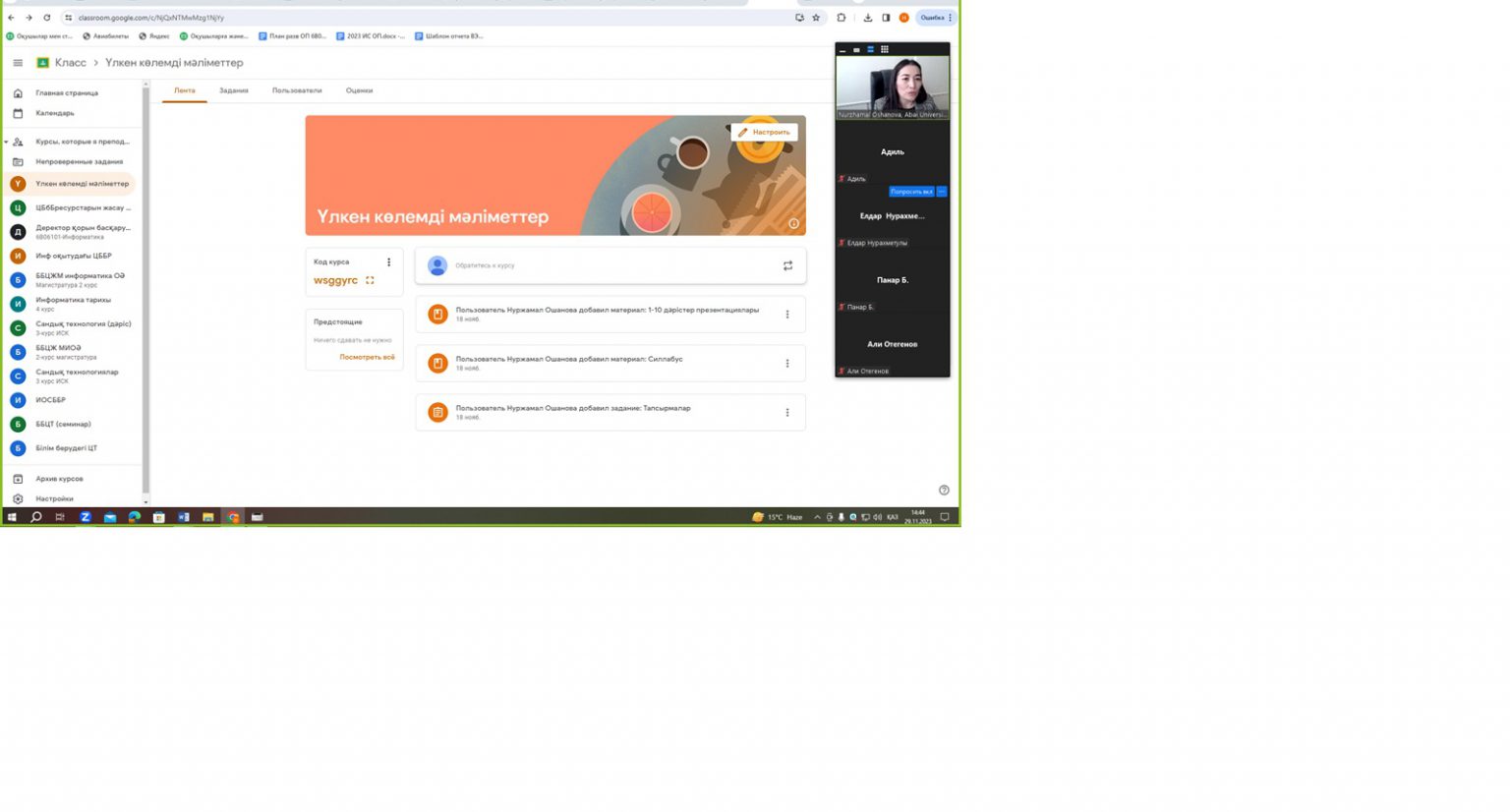
Task: Open options menu for the Силлабус post
Action: pos(787,364)
